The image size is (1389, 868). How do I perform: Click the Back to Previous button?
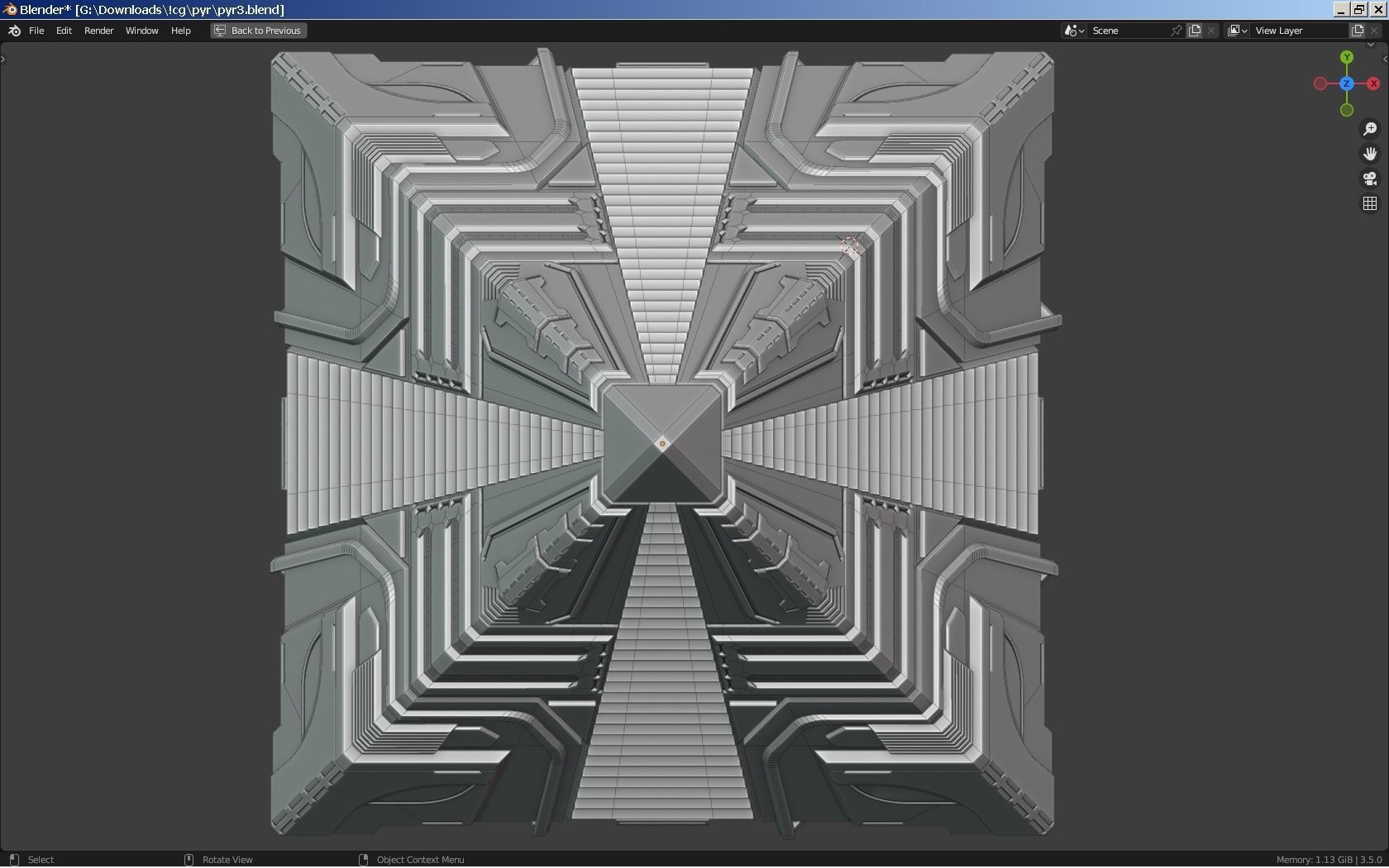pos(258,31)
